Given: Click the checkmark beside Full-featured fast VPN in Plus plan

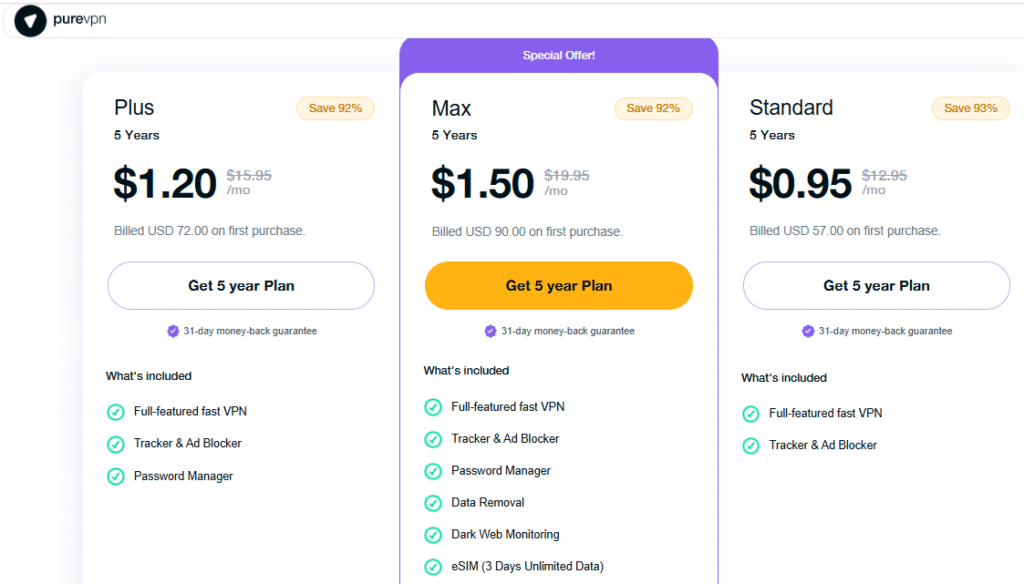Looking at the screenshot, I should point(115,411).
